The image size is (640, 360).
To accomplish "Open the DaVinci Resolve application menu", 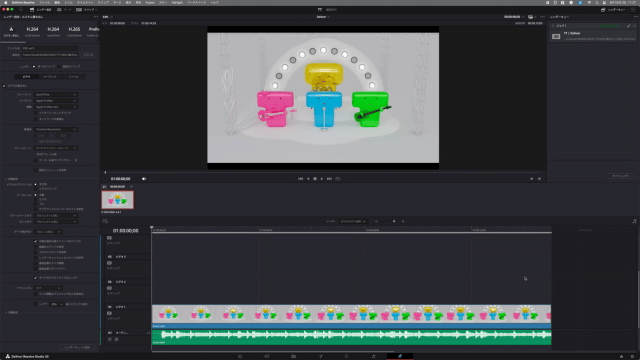I will point(23,2).
